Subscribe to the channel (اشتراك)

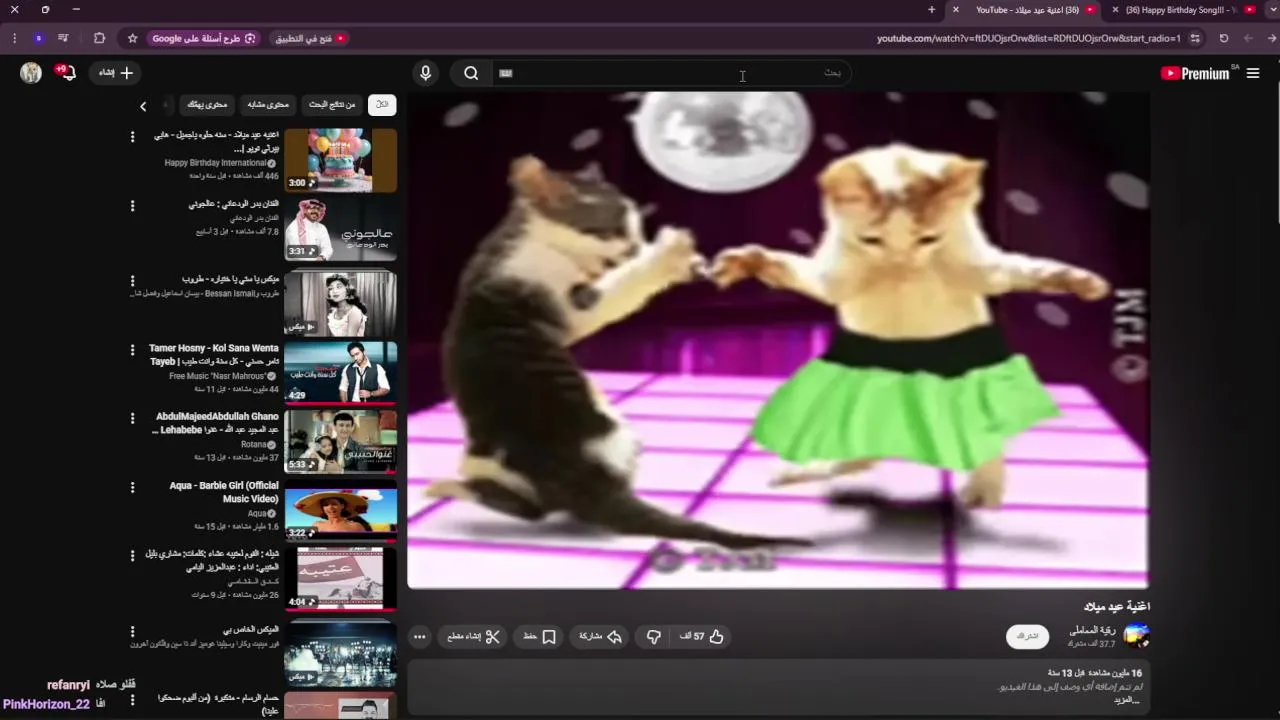1028,637
